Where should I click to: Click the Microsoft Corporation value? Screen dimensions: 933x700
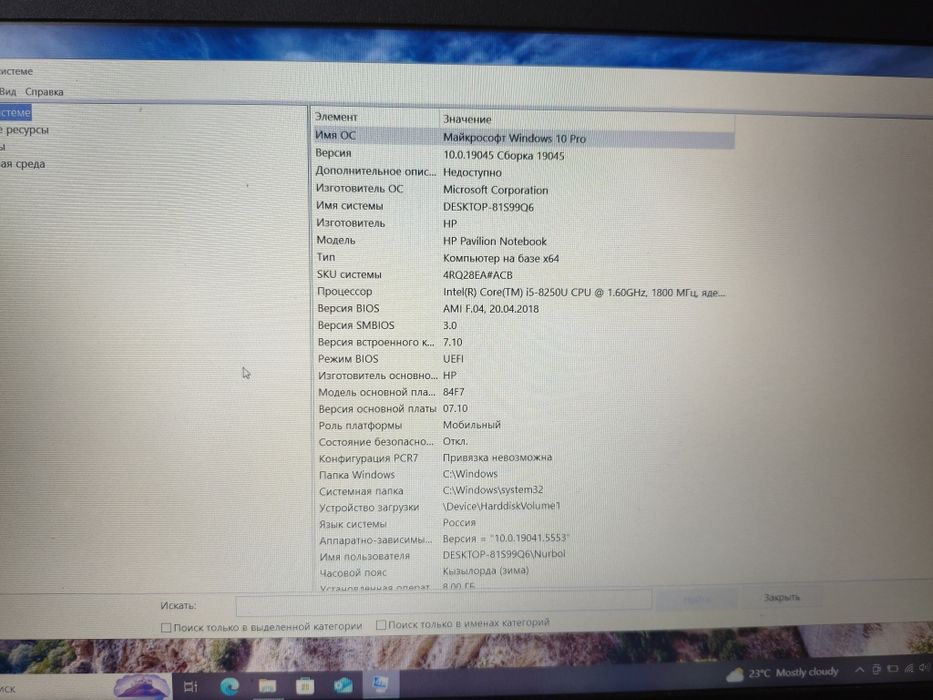click(x=495, y=190)
